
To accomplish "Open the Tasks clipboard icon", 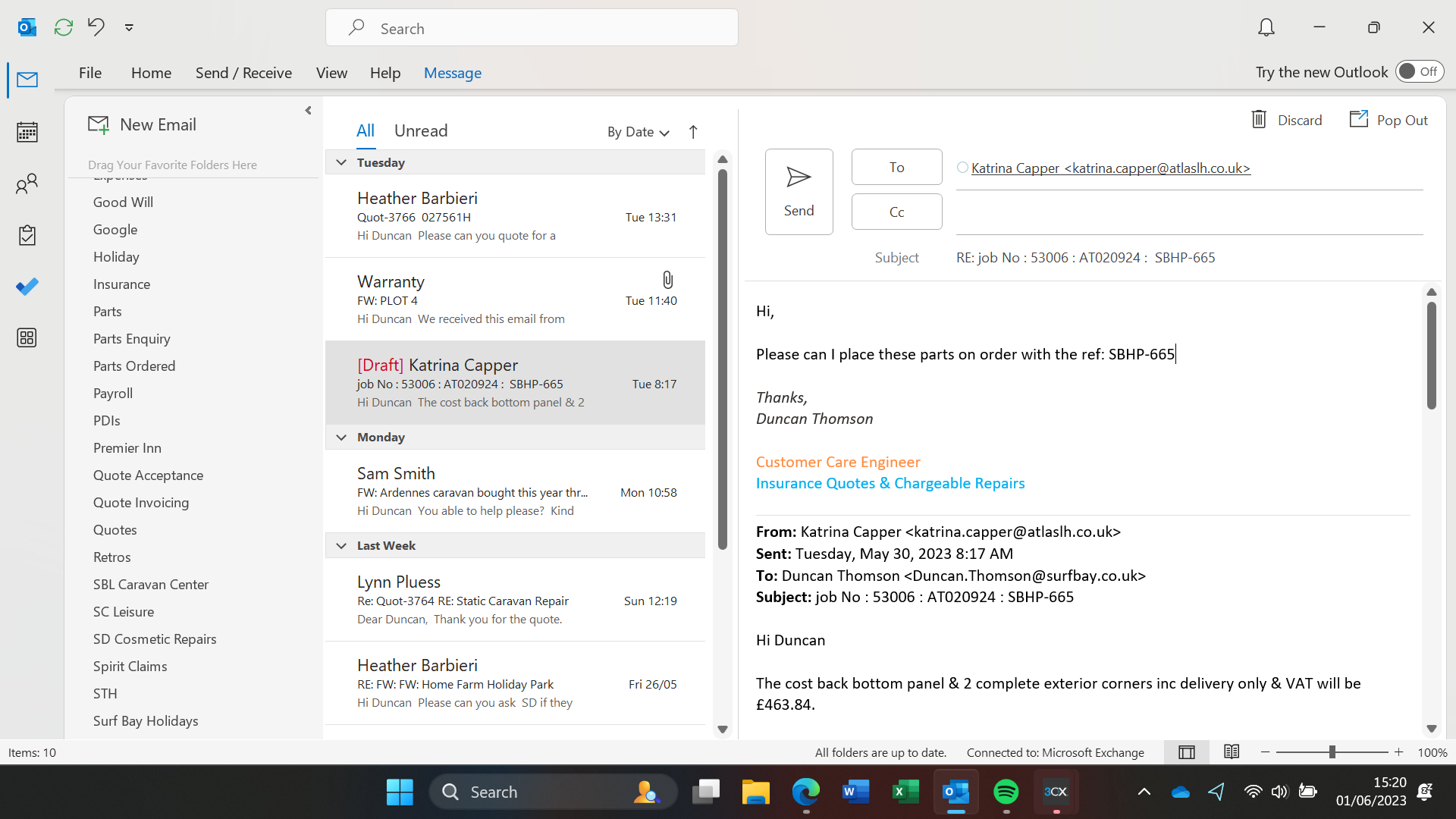I will click(27, 235).
